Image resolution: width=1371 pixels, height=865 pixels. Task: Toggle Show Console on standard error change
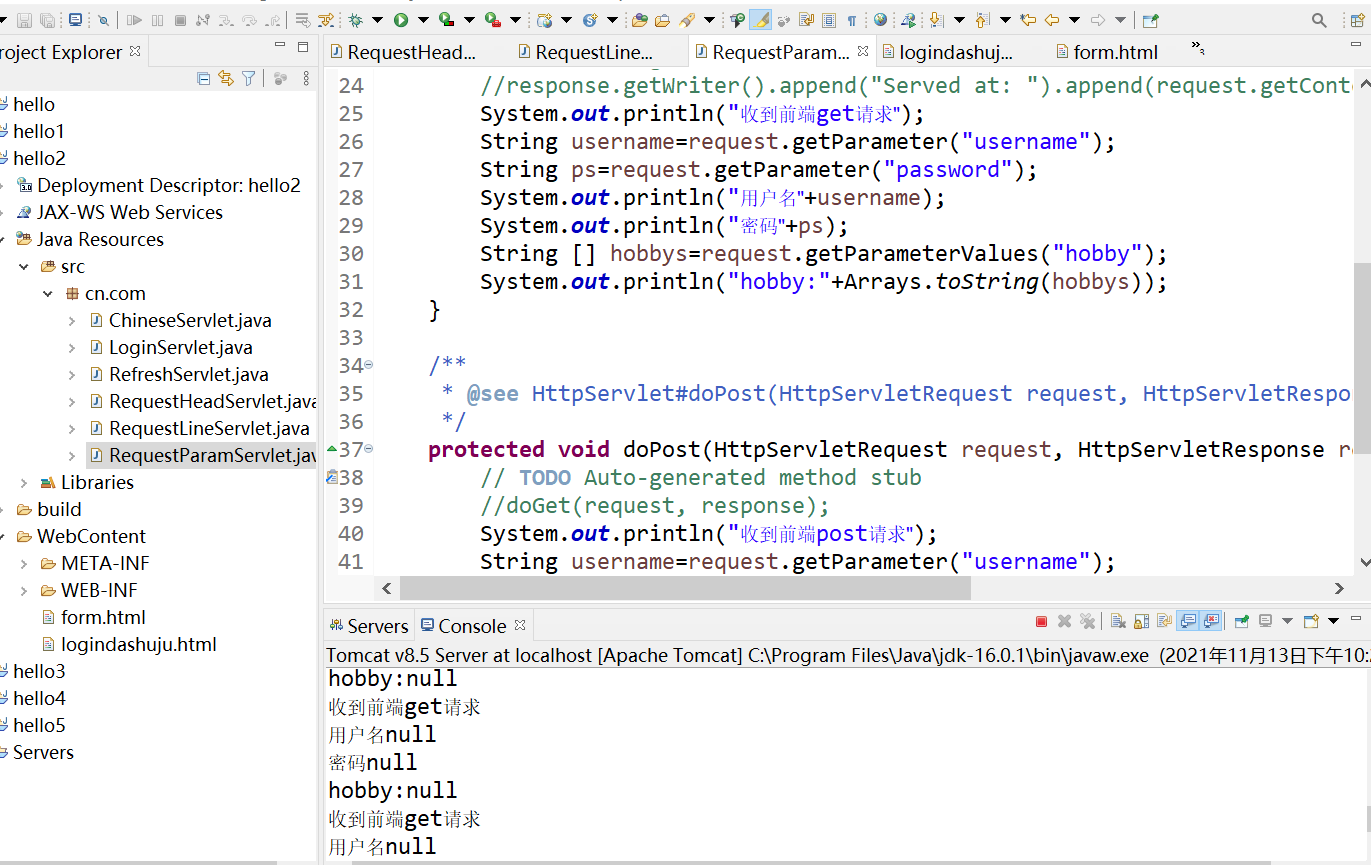pos(1210,622)
